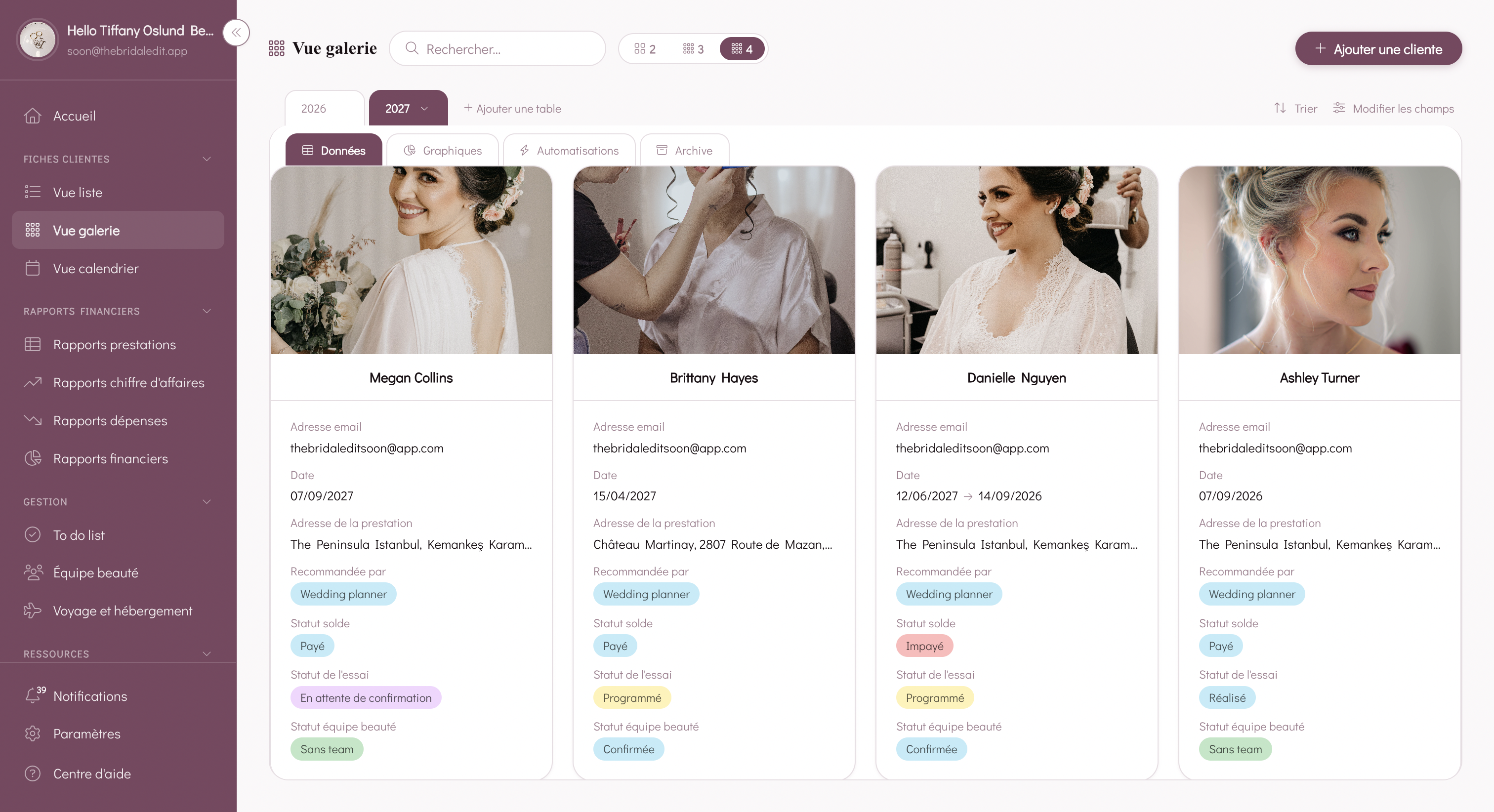Click Danielle Nguyen photo thumbnail
Screen dimensions: 1494x812
1017,260
